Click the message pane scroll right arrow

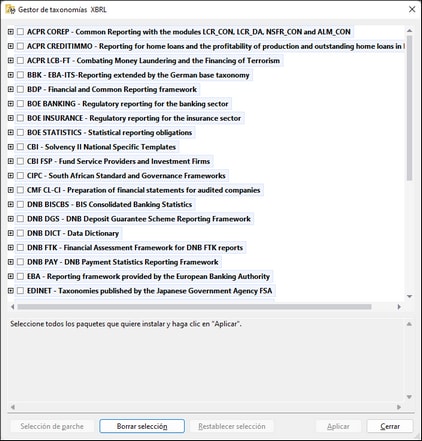coord(399,407)
